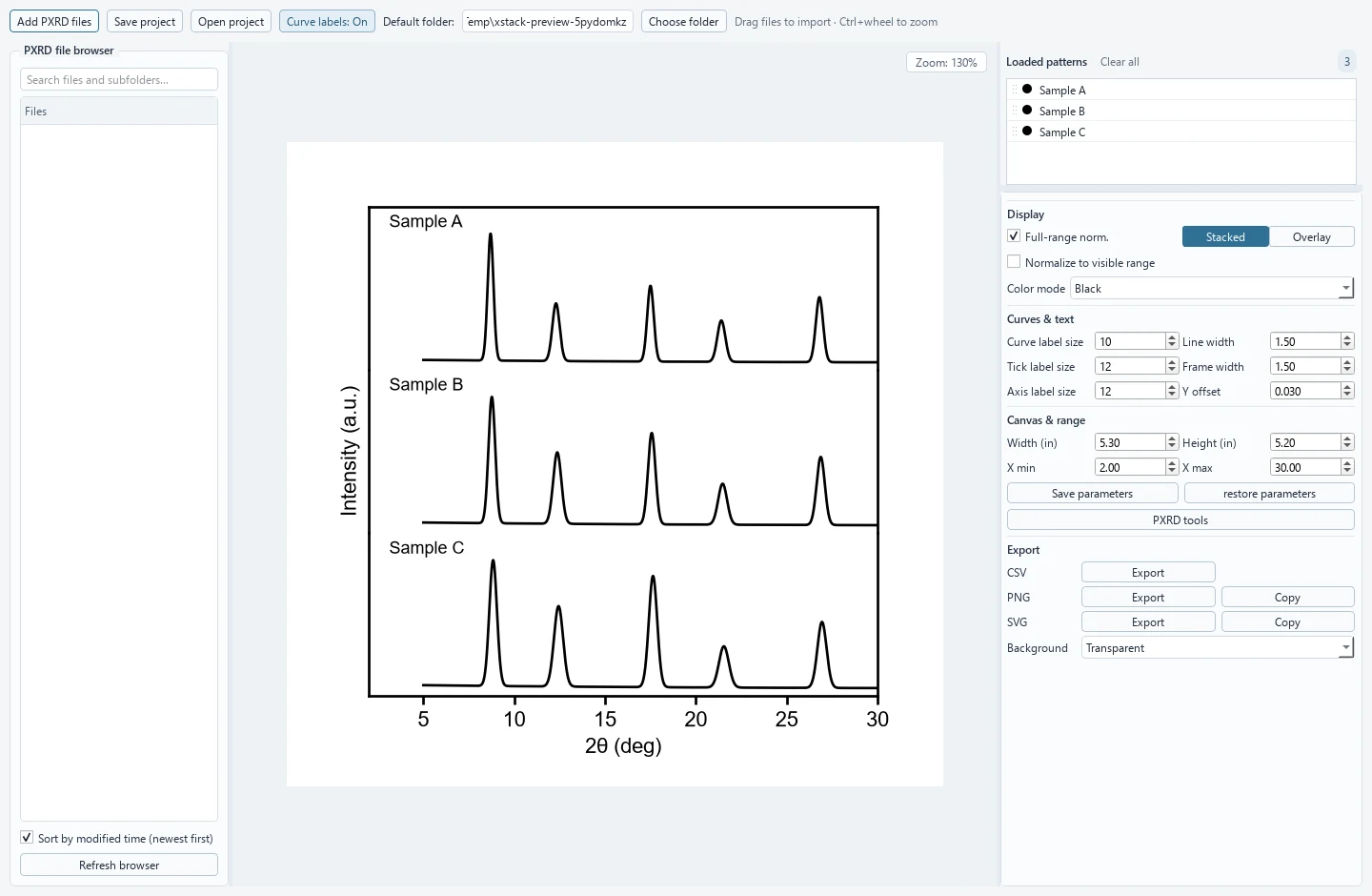Image resolution: width=1372 pixels, height=896 pixels.
Task: Toggle Full-range norm. checkbox
Action: pos(1014,236)
